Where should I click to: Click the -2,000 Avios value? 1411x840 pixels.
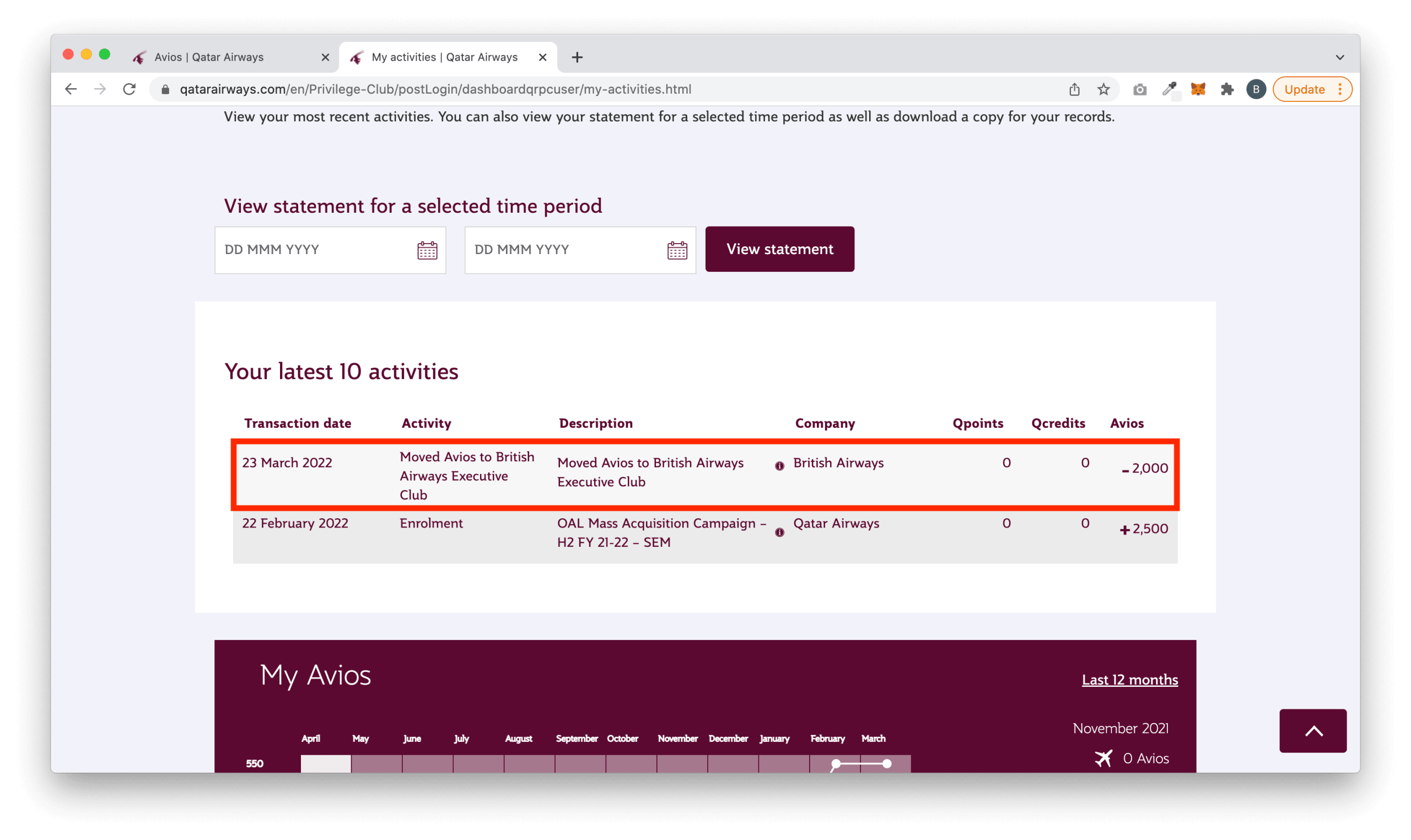click(x=1144, y=468)
